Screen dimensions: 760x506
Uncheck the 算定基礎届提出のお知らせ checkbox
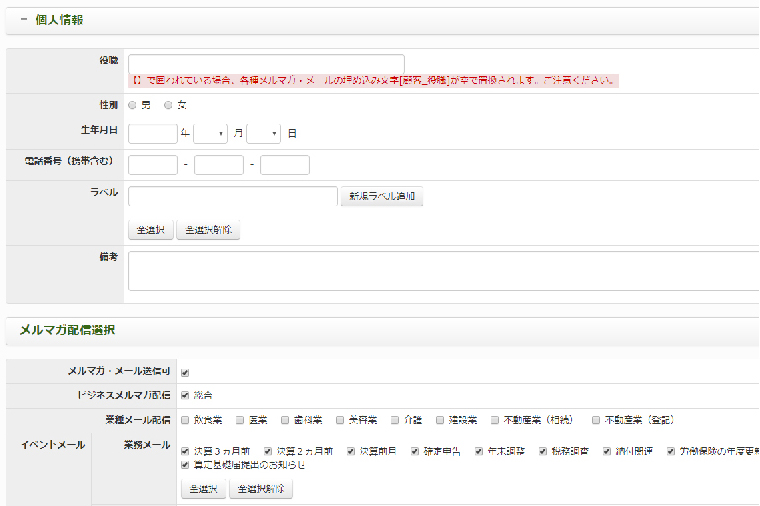(x=185, y=465)
